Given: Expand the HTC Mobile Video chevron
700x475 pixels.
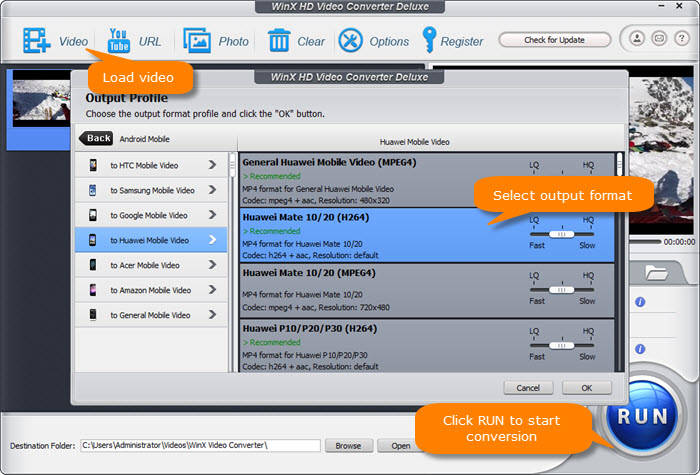Looking at the screenshot, I should (212, 165).
